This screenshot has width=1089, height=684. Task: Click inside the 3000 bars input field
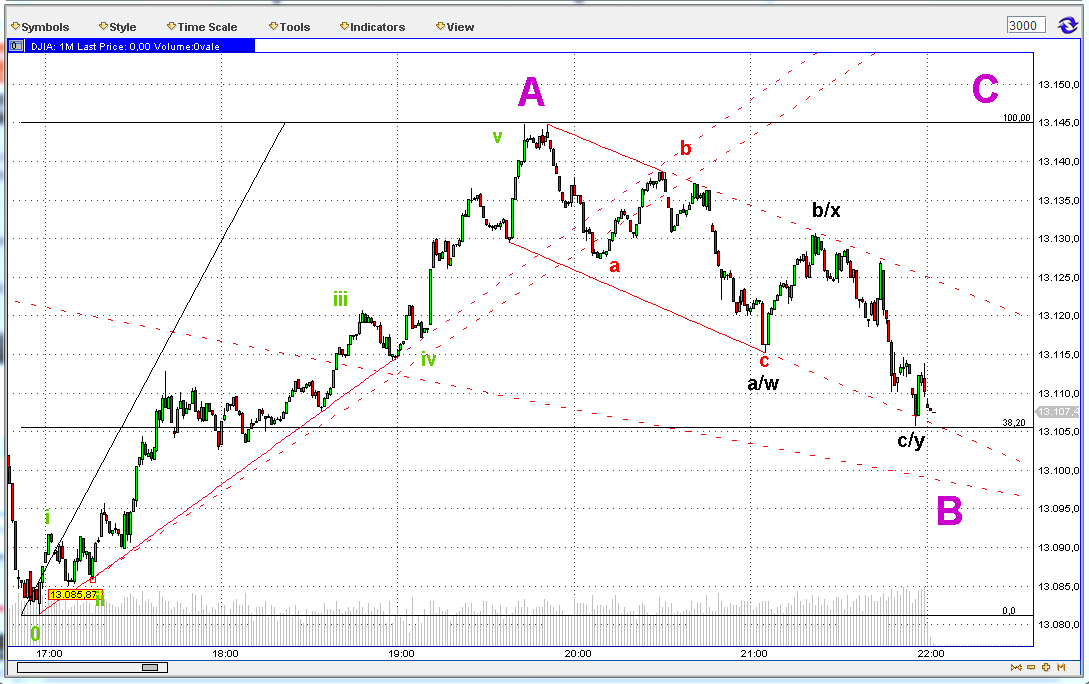pyautogui.click(x=1026, y=24)
